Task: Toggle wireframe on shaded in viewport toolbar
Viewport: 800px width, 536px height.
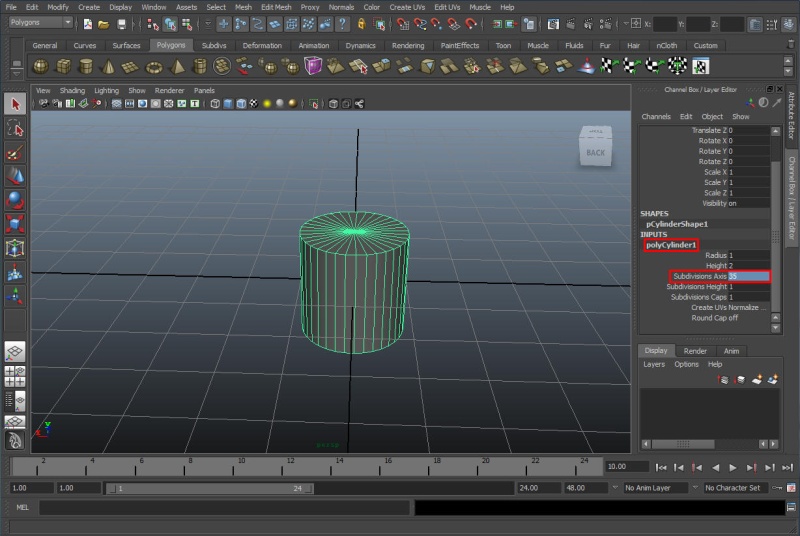Action: 241,103
